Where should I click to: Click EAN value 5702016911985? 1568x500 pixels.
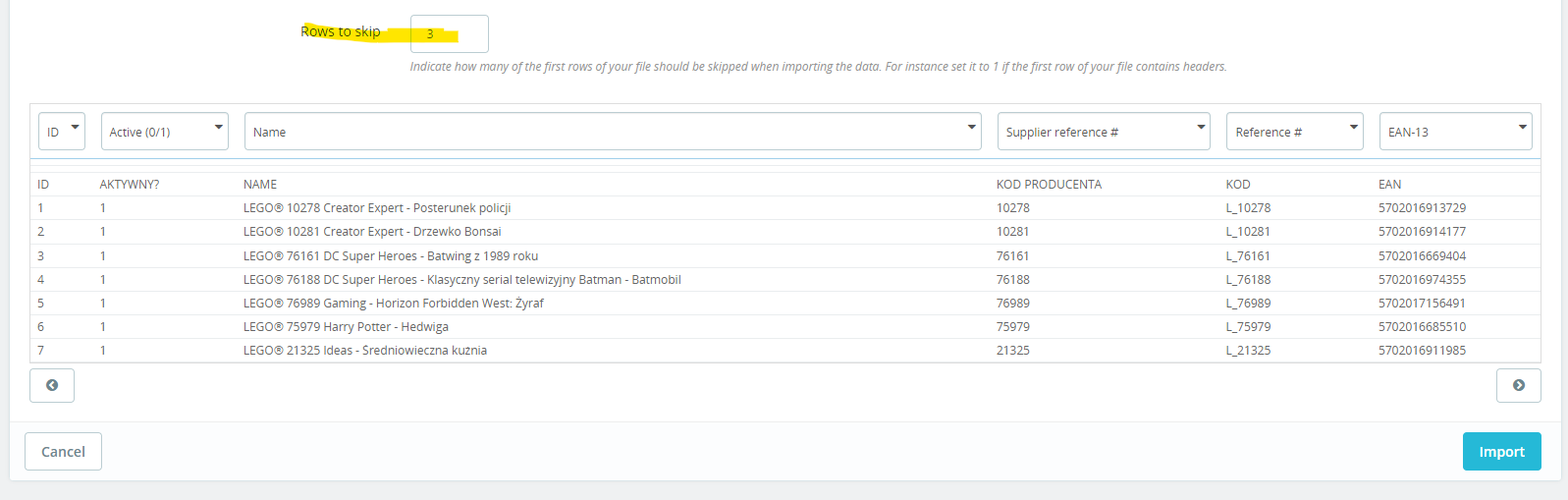[1422, 351]
